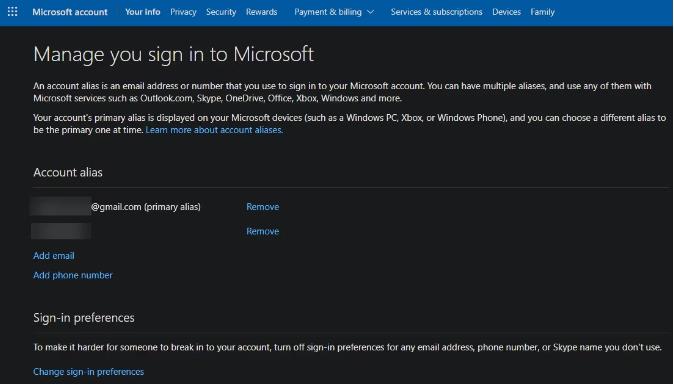The image size is (674, 384).
Task: Open the Your info tab
Action: coord(143,12)
